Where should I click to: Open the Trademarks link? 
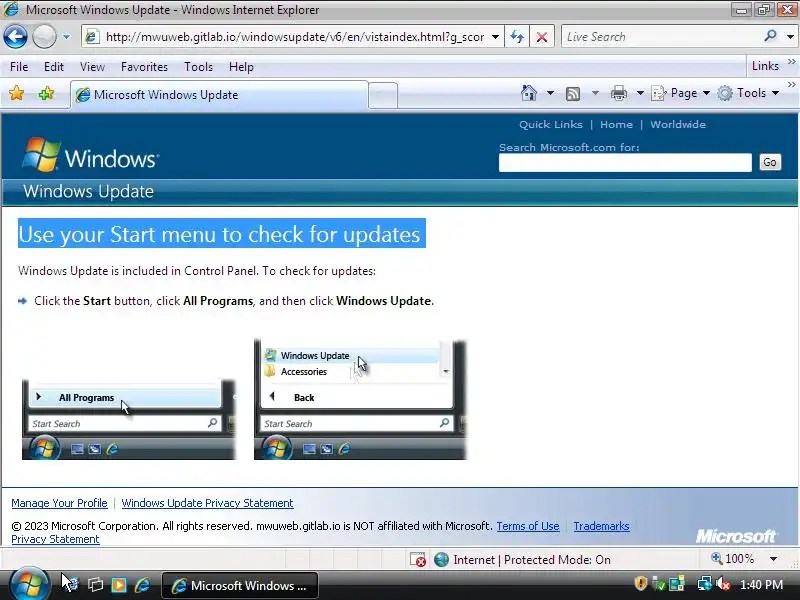tap(602, 526)
